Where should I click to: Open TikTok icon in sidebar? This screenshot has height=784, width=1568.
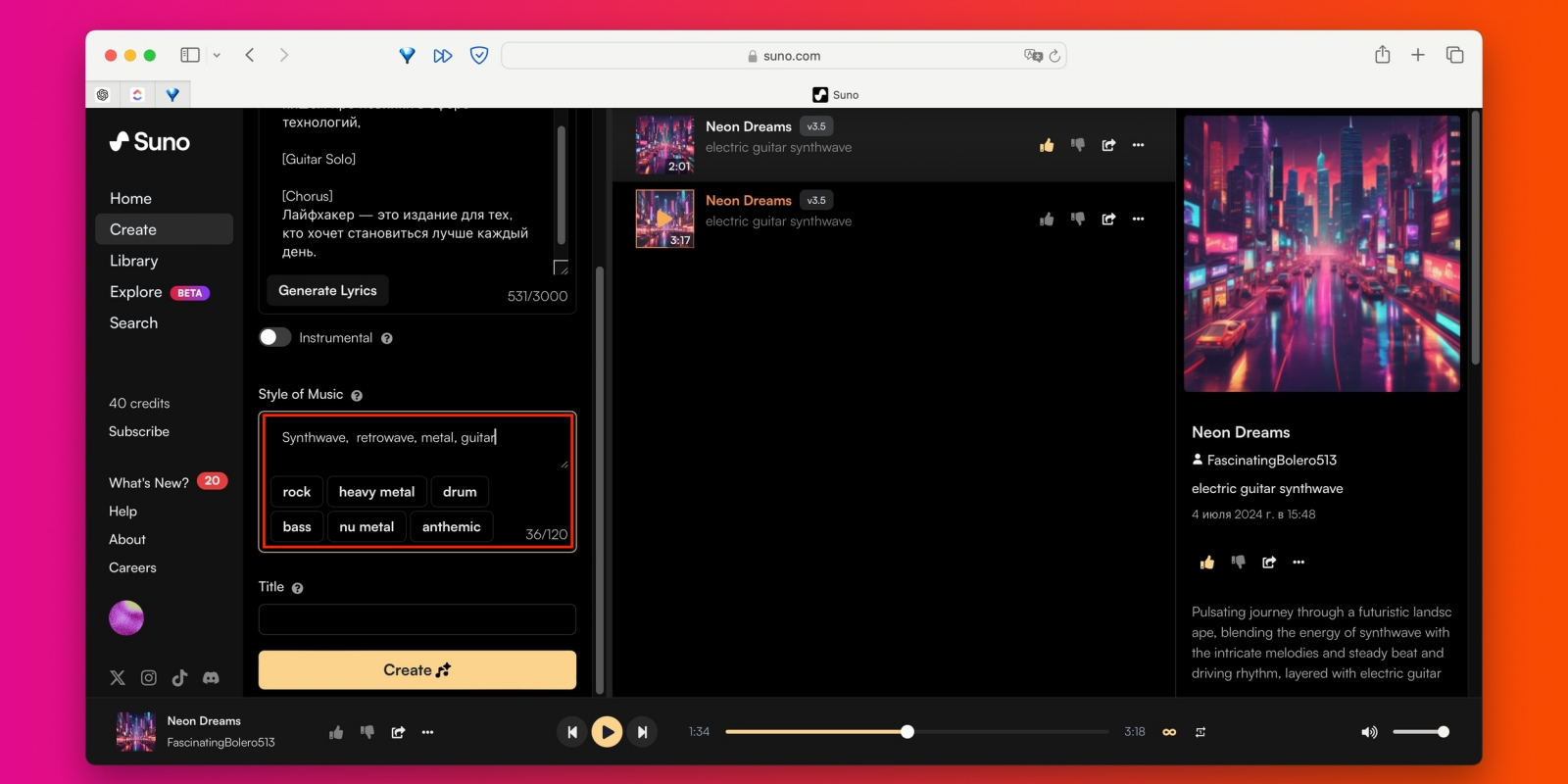click(179, 678)
